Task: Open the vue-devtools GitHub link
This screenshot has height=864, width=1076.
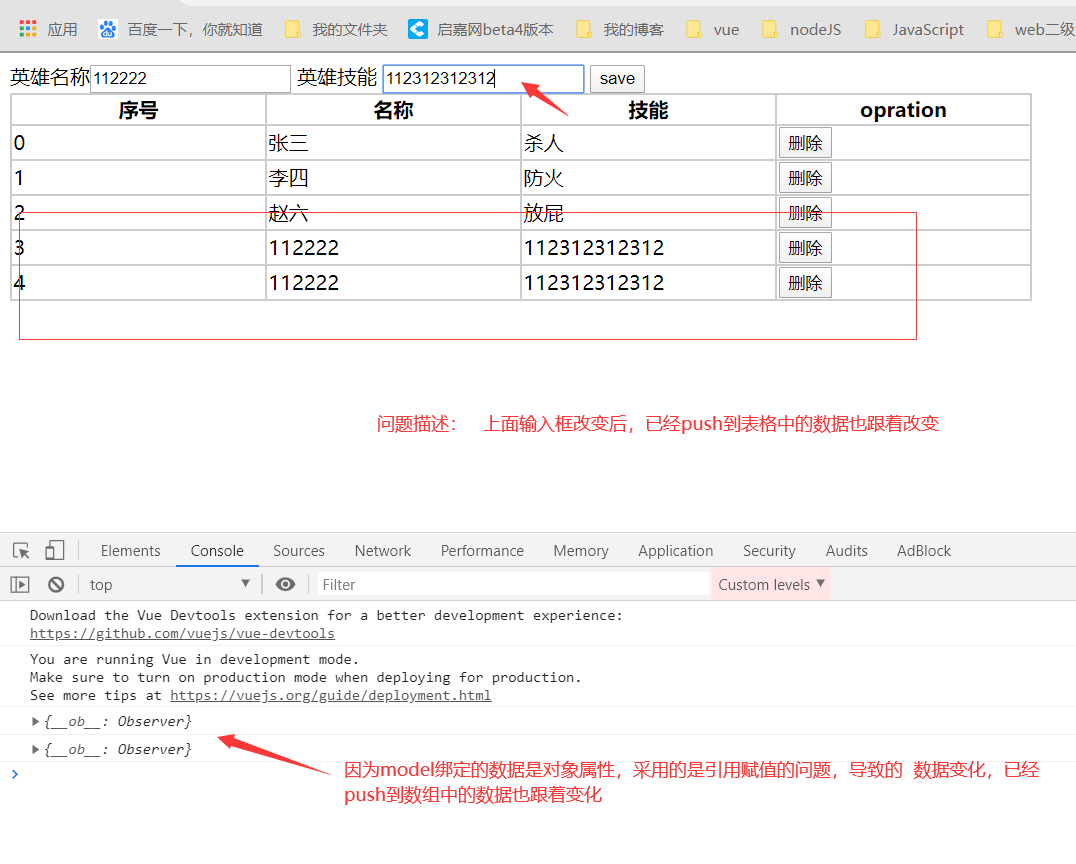Action: tap(182, 633)
